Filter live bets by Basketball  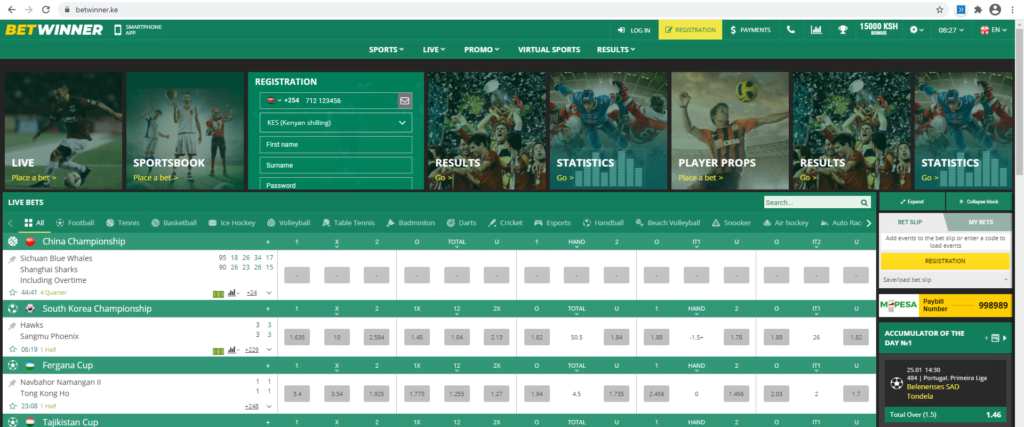click(x=174, y=223)
